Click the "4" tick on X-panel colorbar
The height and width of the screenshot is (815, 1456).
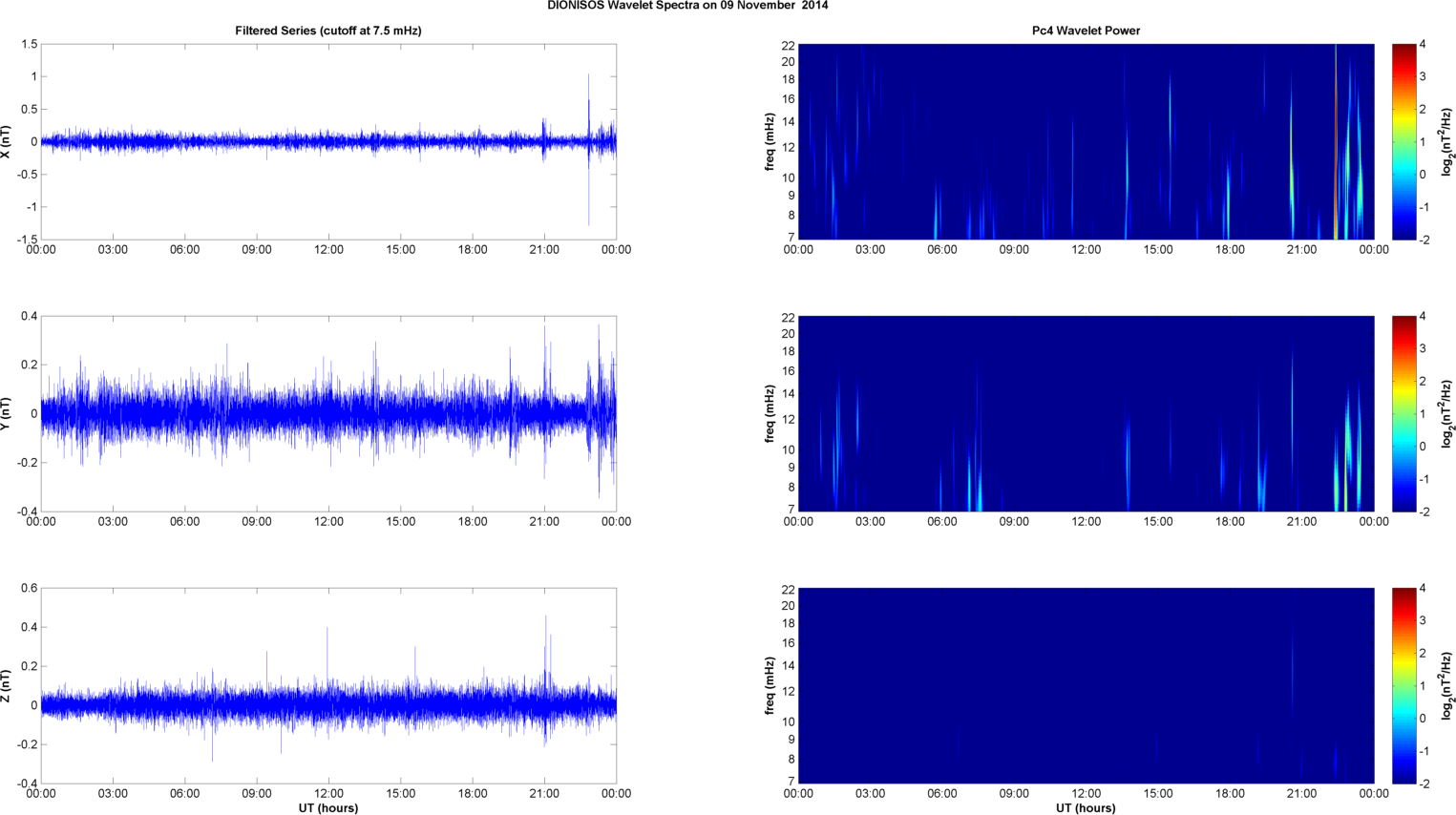point(1423,45)
